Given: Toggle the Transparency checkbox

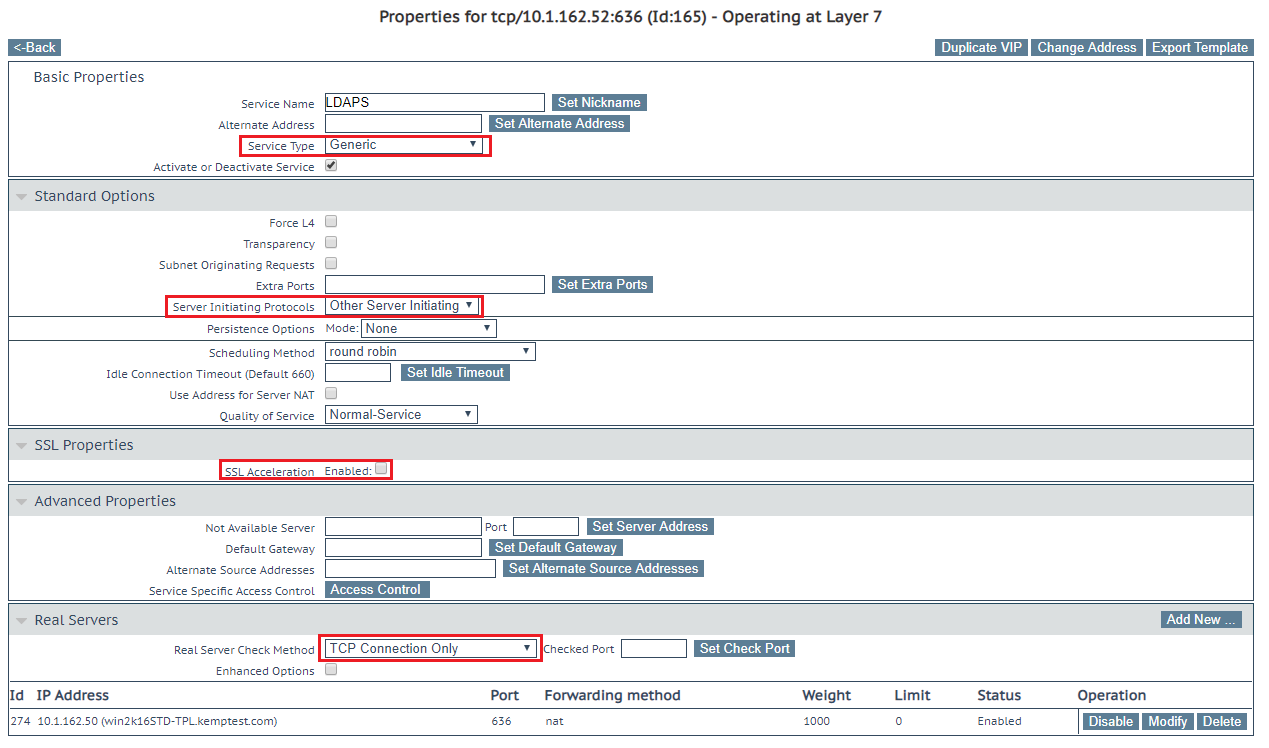Looking at the screenshot, I should (x=330, y=242).
